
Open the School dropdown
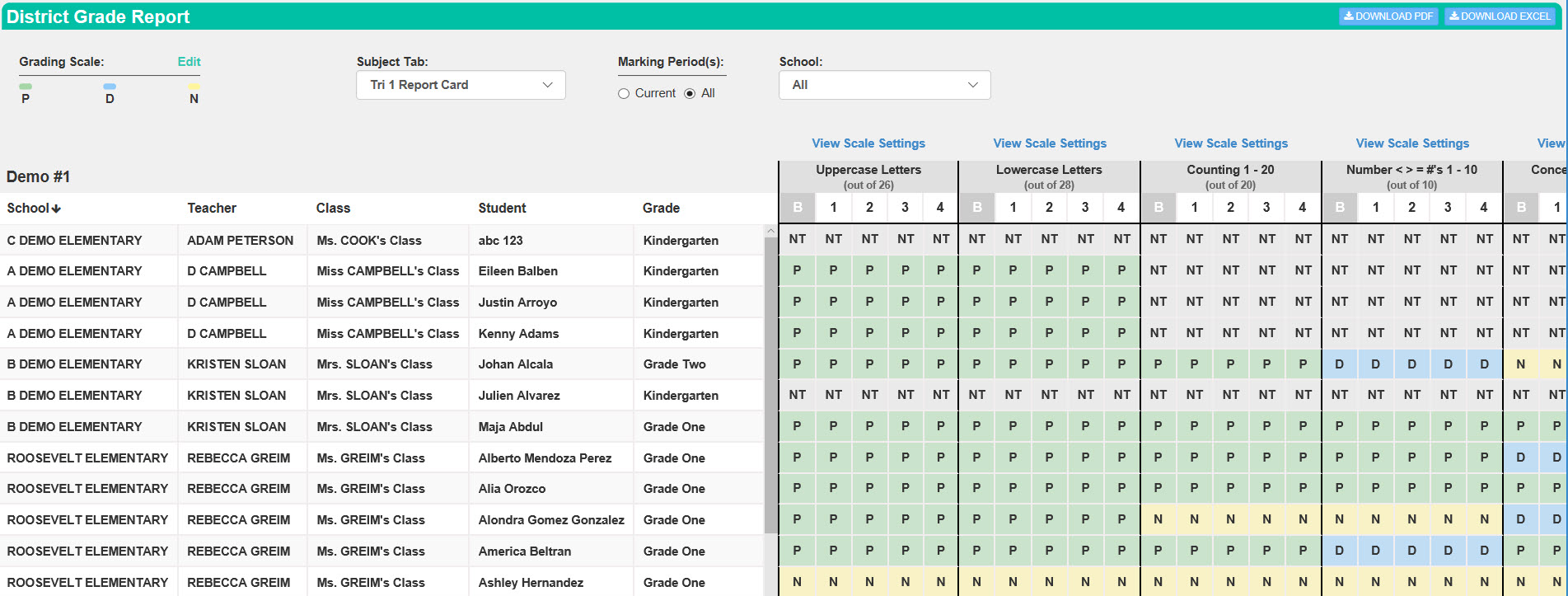click(x=884, y=85)
